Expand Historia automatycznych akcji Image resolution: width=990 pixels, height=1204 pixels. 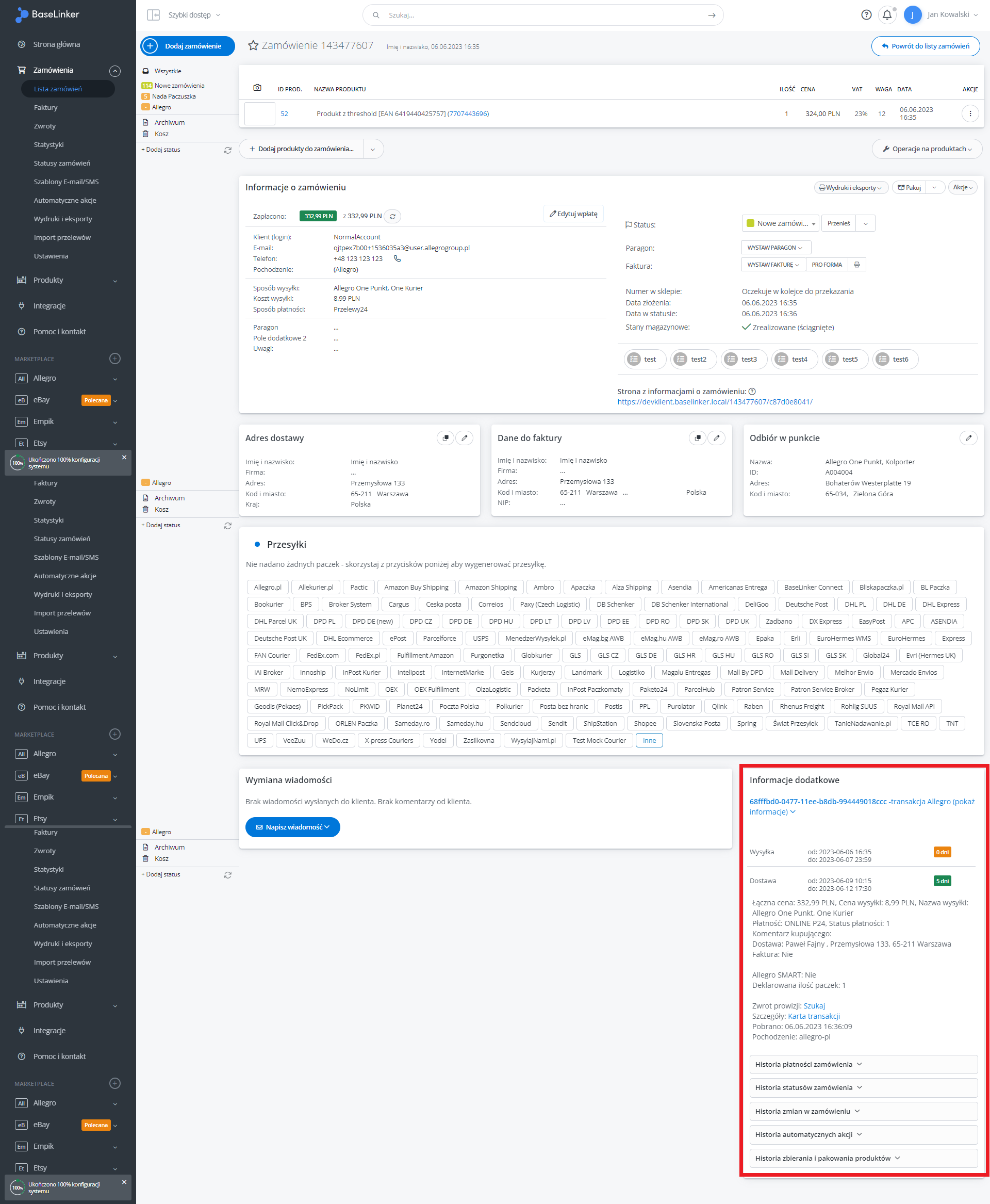coord(863,1134)
